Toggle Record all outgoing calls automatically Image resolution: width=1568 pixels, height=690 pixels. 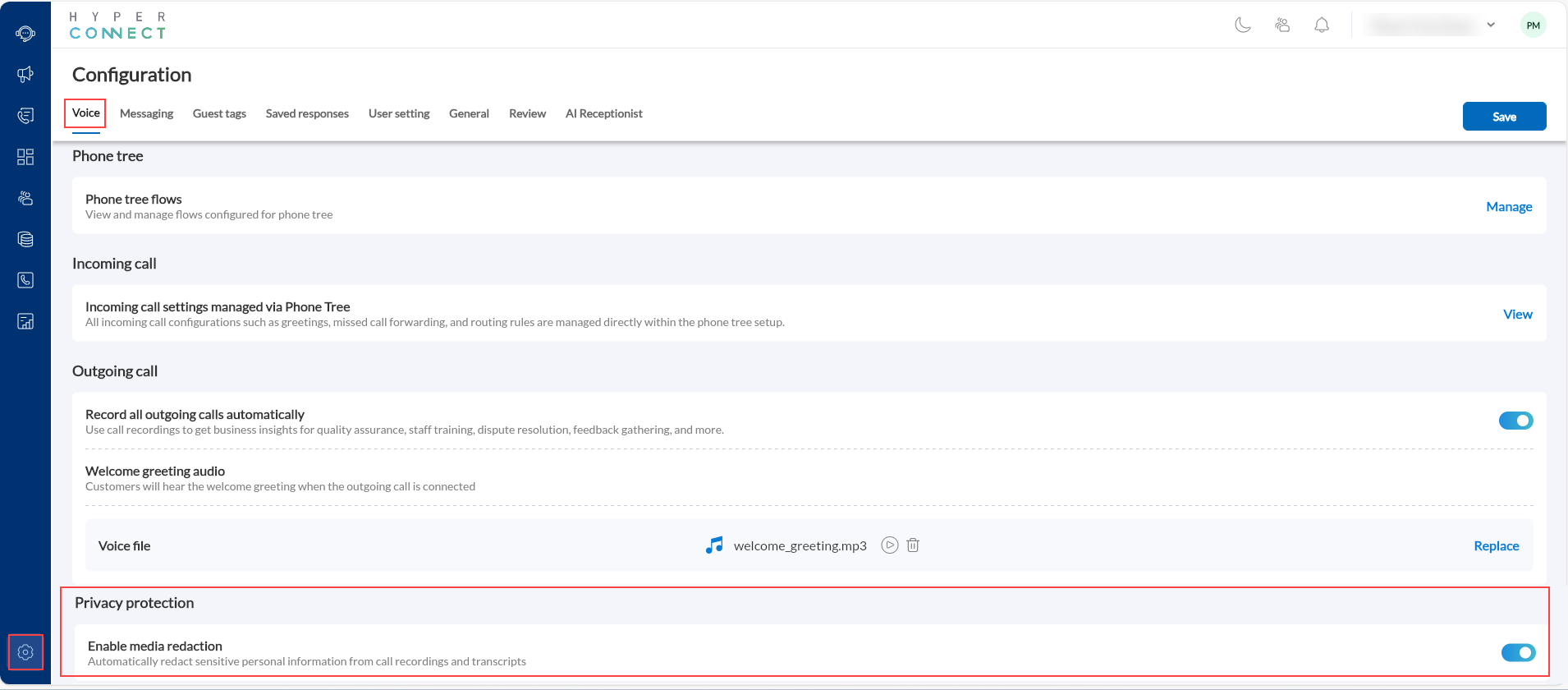[1515, 421]
